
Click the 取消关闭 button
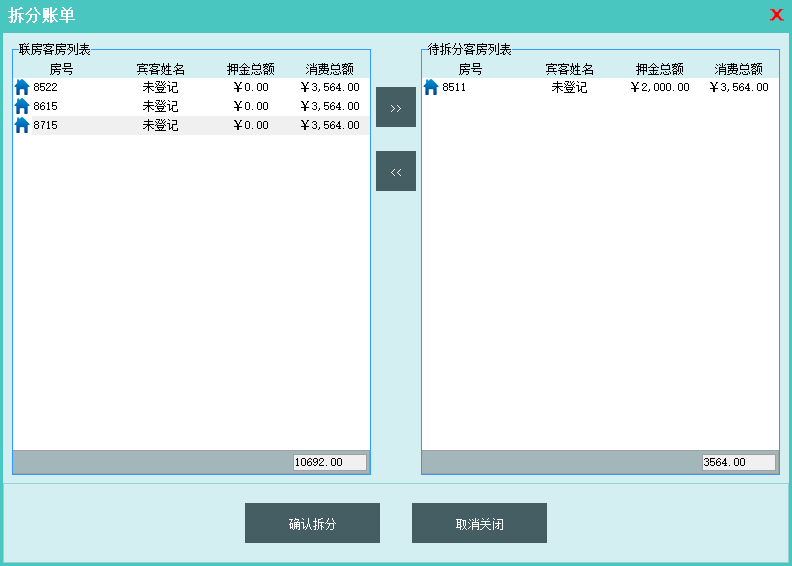pyautogui.click(x=479, y=523)
